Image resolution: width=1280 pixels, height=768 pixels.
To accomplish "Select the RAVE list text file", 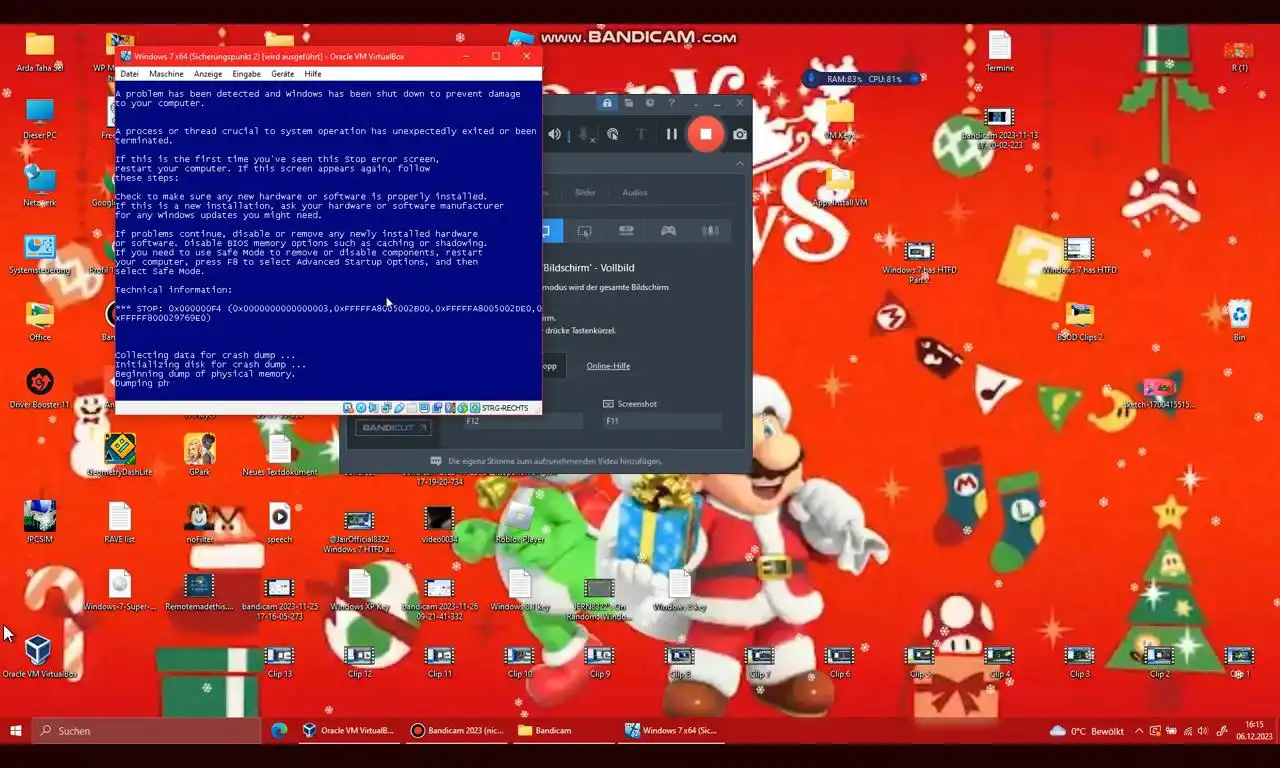I will pos(120,522).
